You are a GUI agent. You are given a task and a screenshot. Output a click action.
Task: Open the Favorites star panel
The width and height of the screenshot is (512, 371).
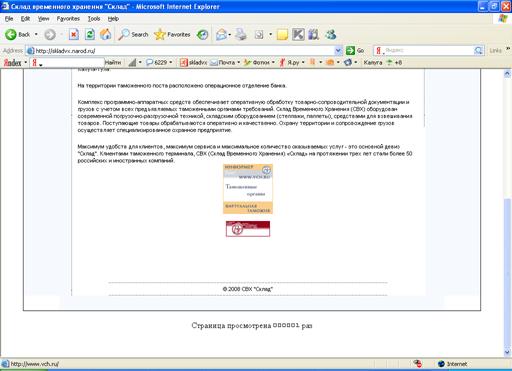172,34
